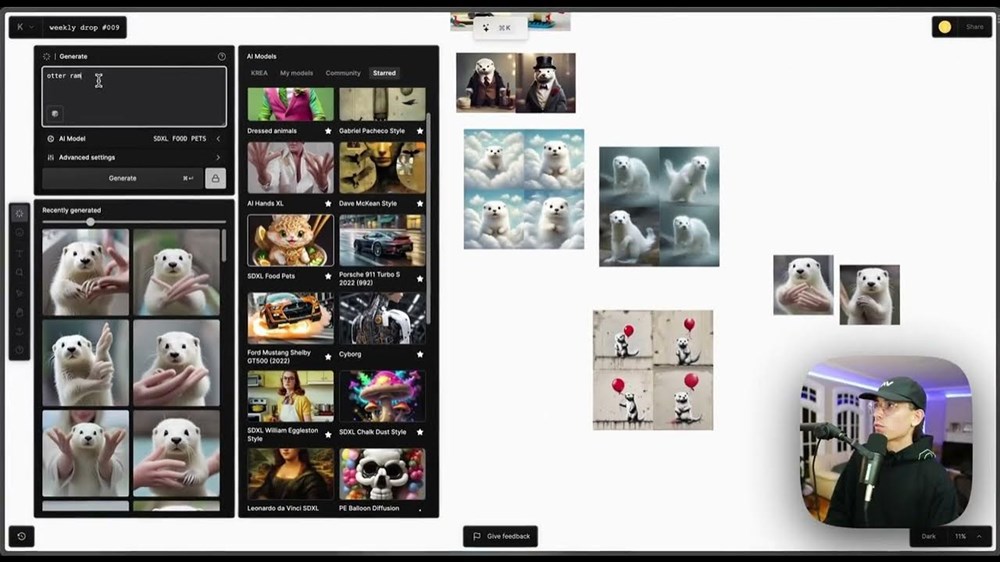Click the Share button

[x=974, y=27]
